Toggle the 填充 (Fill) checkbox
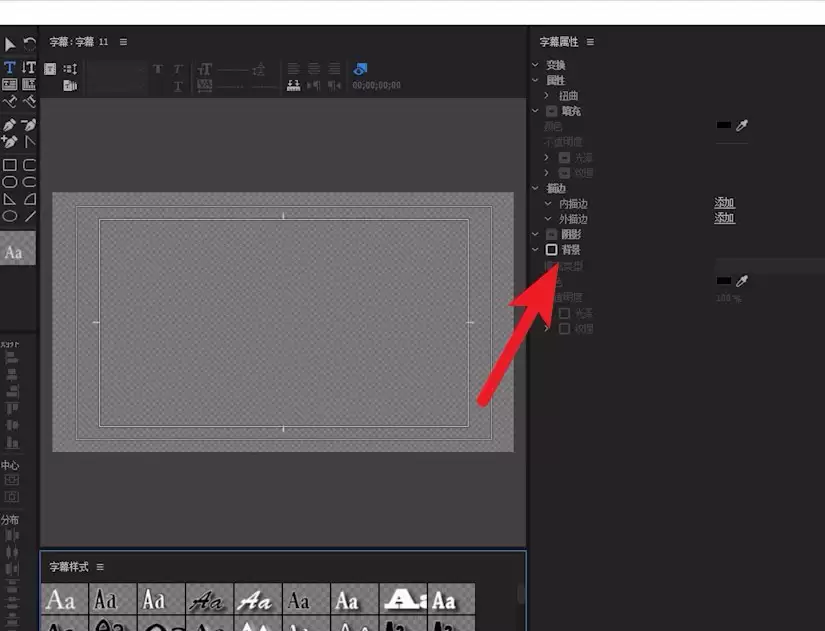This screenshot has height=631, width=825. [551, 111]
